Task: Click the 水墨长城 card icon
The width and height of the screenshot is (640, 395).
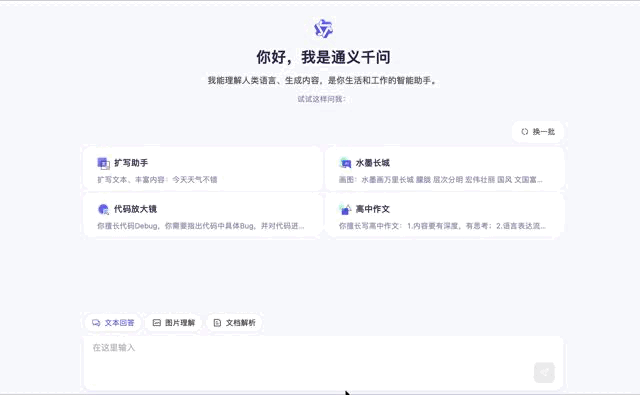Action: (x=345, y=163)
